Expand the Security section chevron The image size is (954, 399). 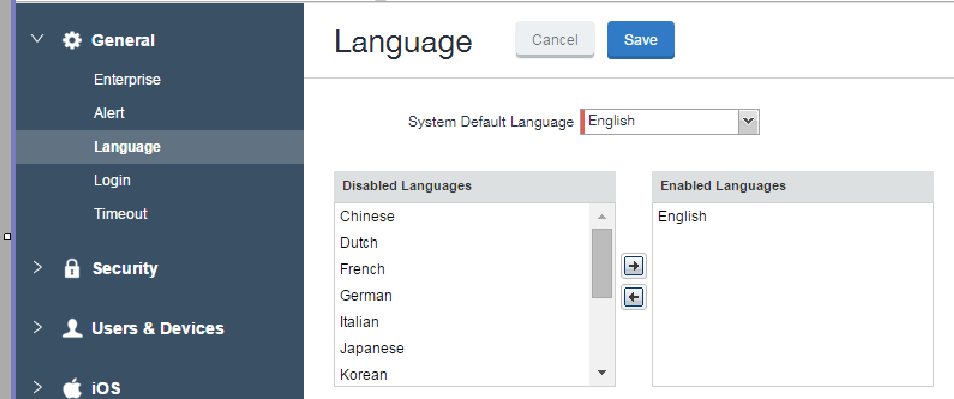pos(38,267)
